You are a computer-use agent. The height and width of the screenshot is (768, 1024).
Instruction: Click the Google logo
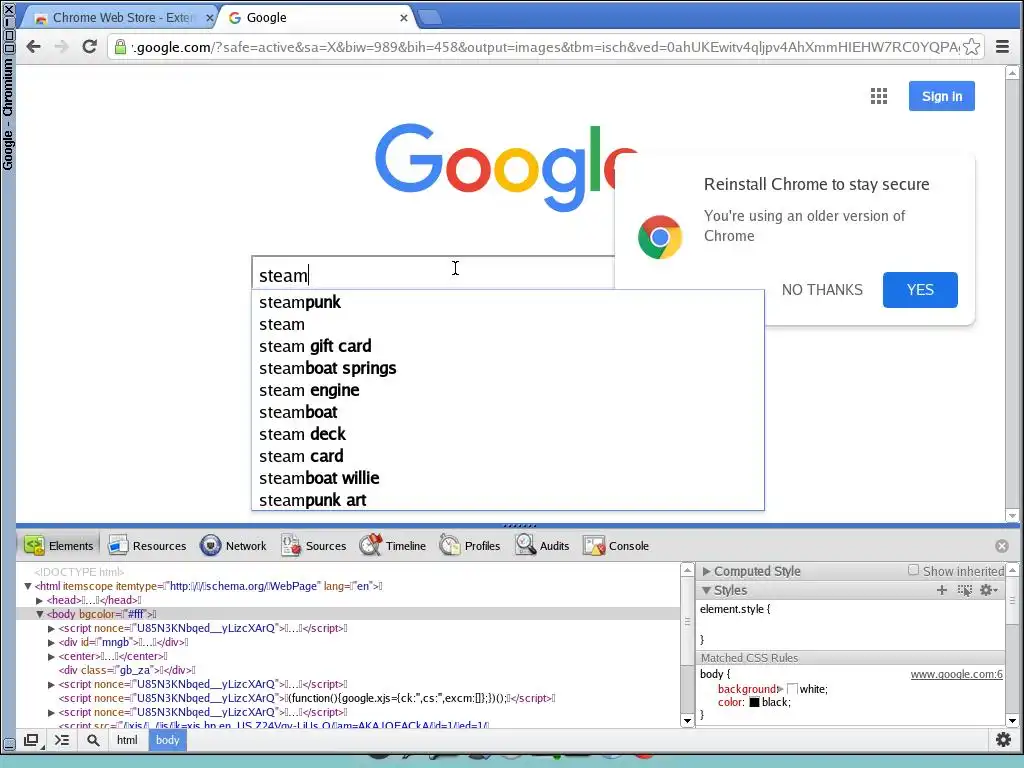coord(506,168)
